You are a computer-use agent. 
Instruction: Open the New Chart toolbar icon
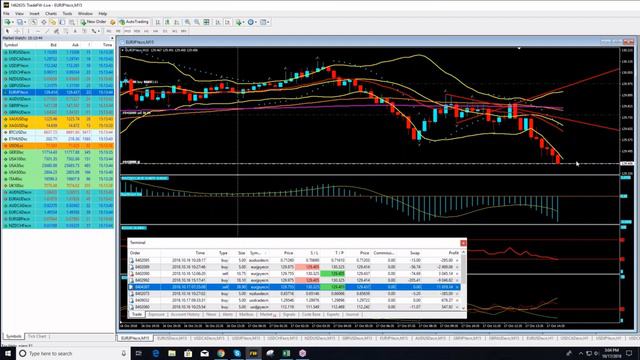(7, 22)
